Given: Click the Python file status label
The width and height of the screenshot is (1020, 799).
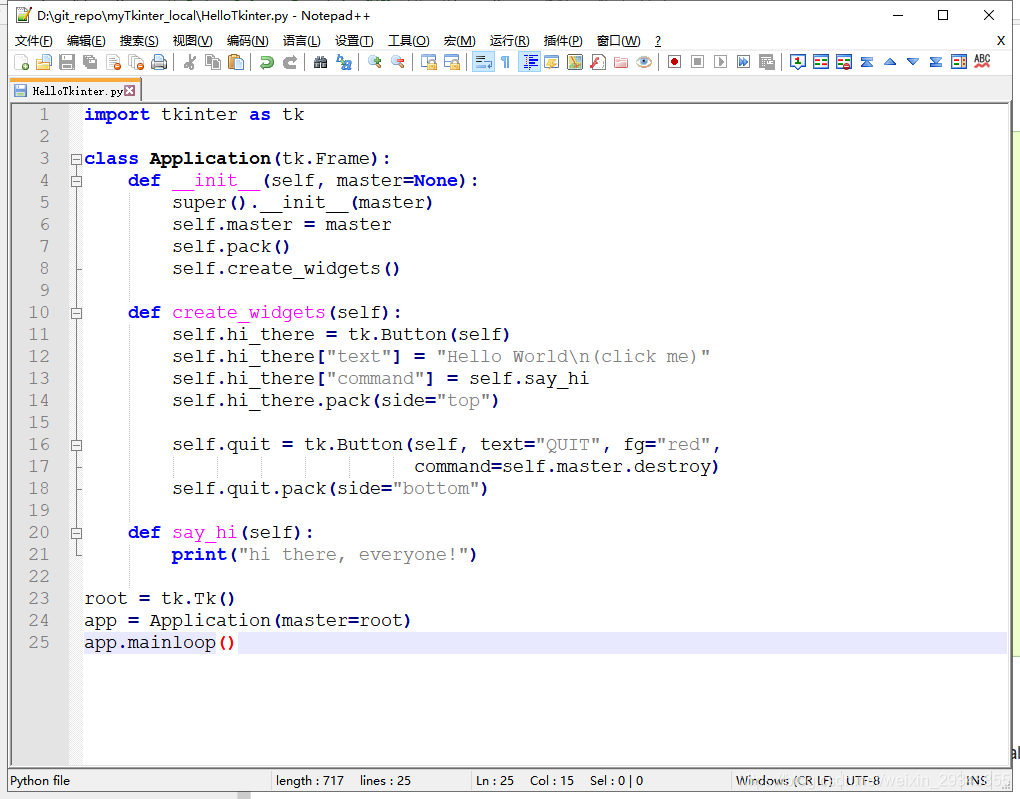Looking at the screenshot, I should 40,781.
